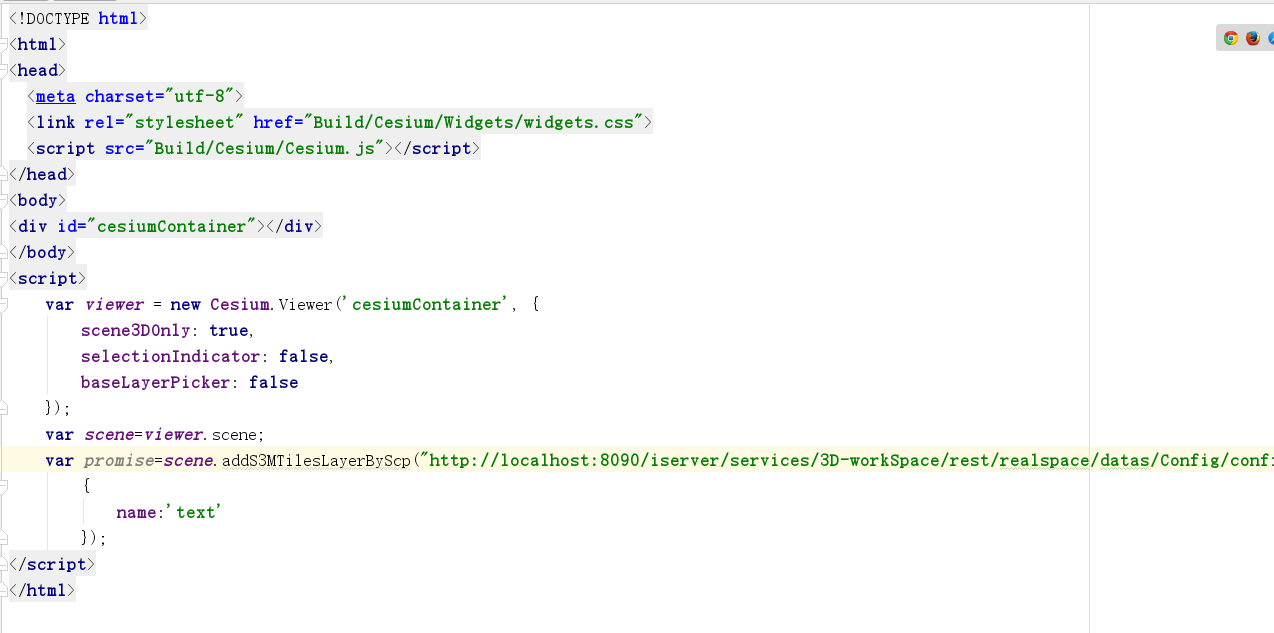Viewport: 1274px width, 633px height.
Task: Click the 'text' name string value
Action: pos(198,512)
